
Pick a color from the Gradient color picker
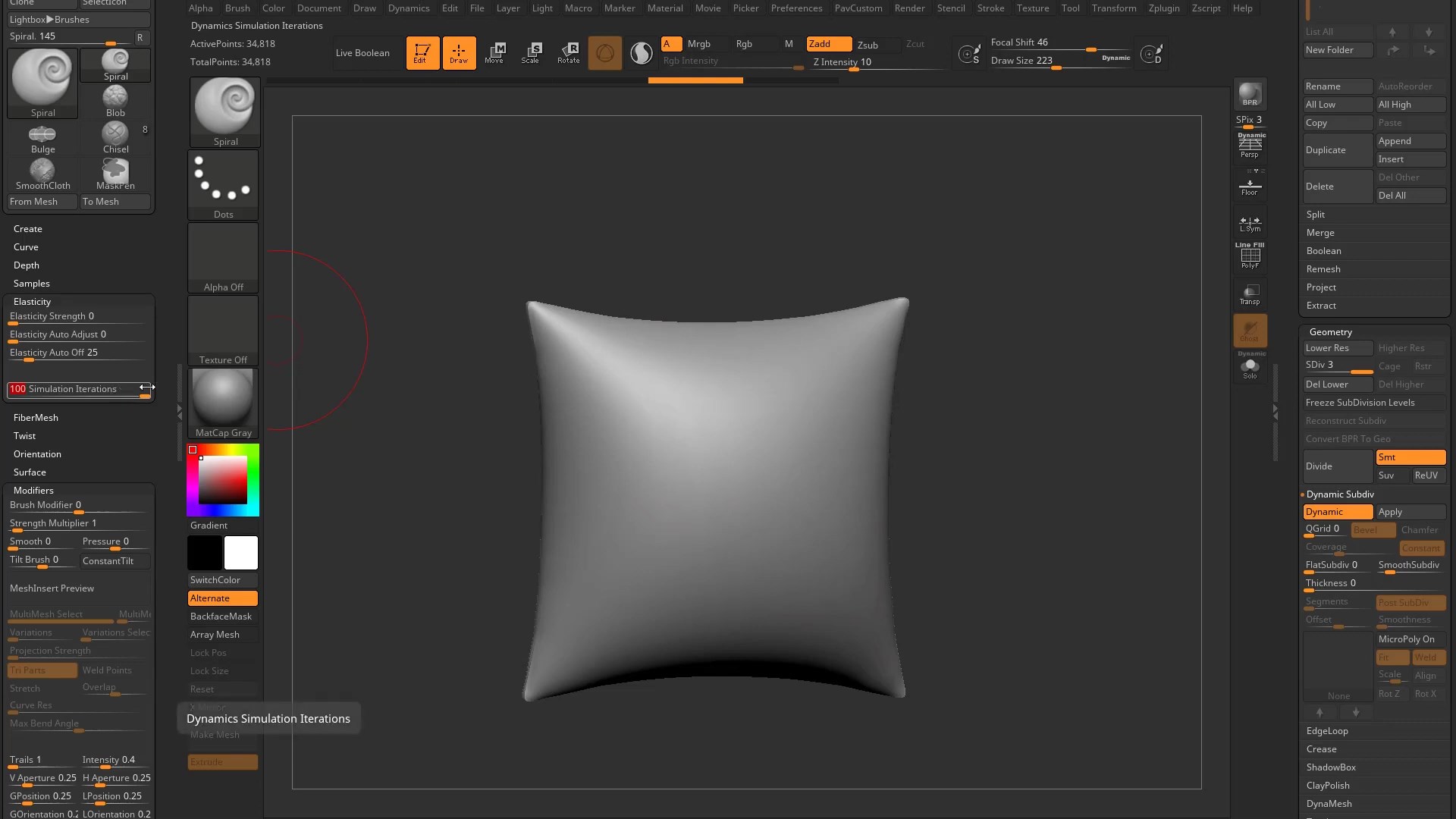tap(222, 478)
